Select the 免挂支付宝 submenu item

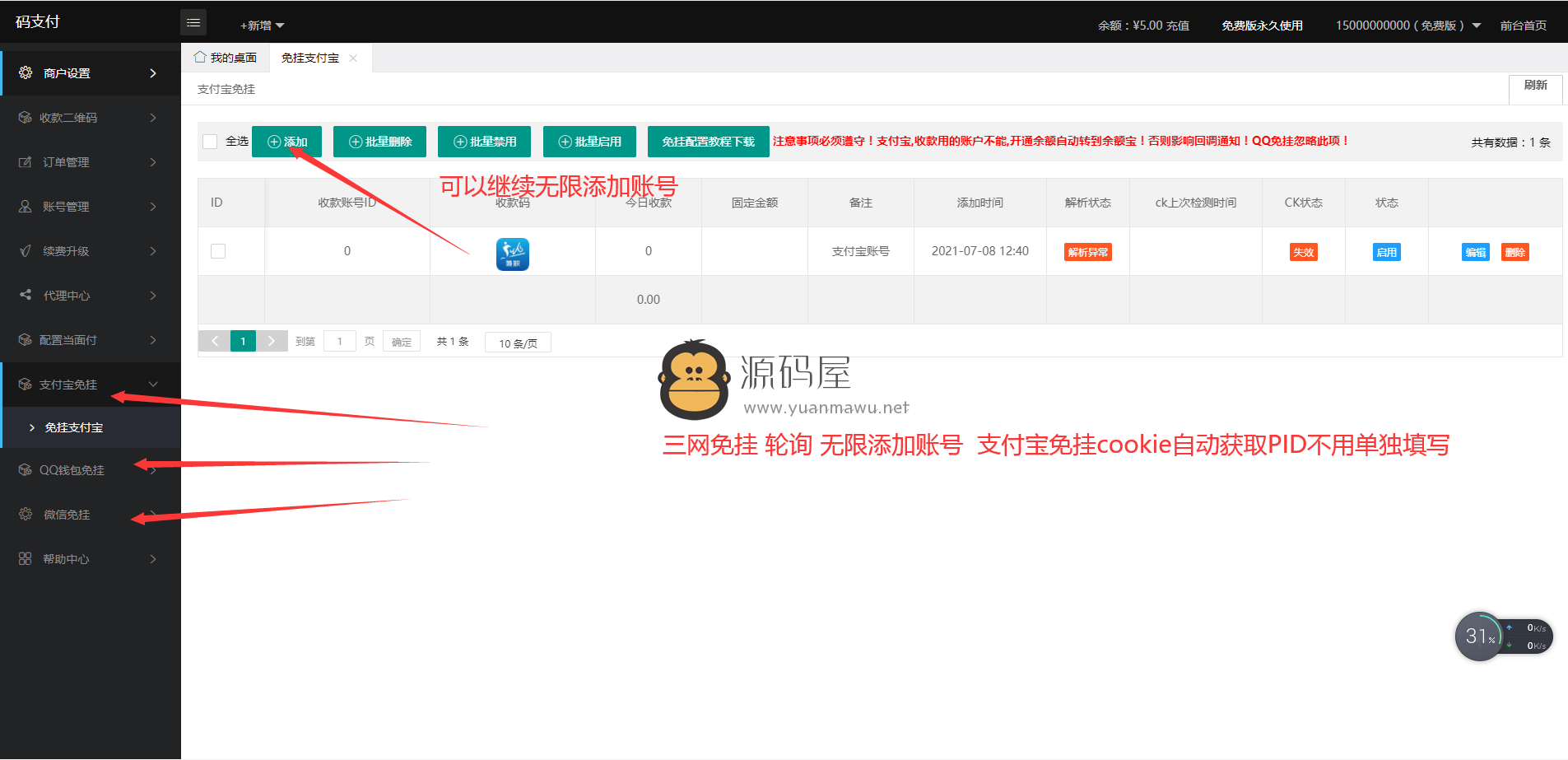pos(91,427)
